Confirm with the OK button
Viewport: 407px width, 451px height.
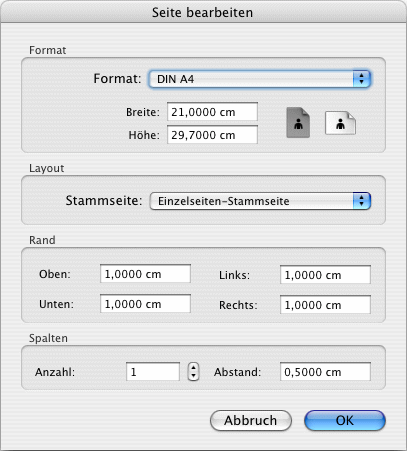coord(345,420)
